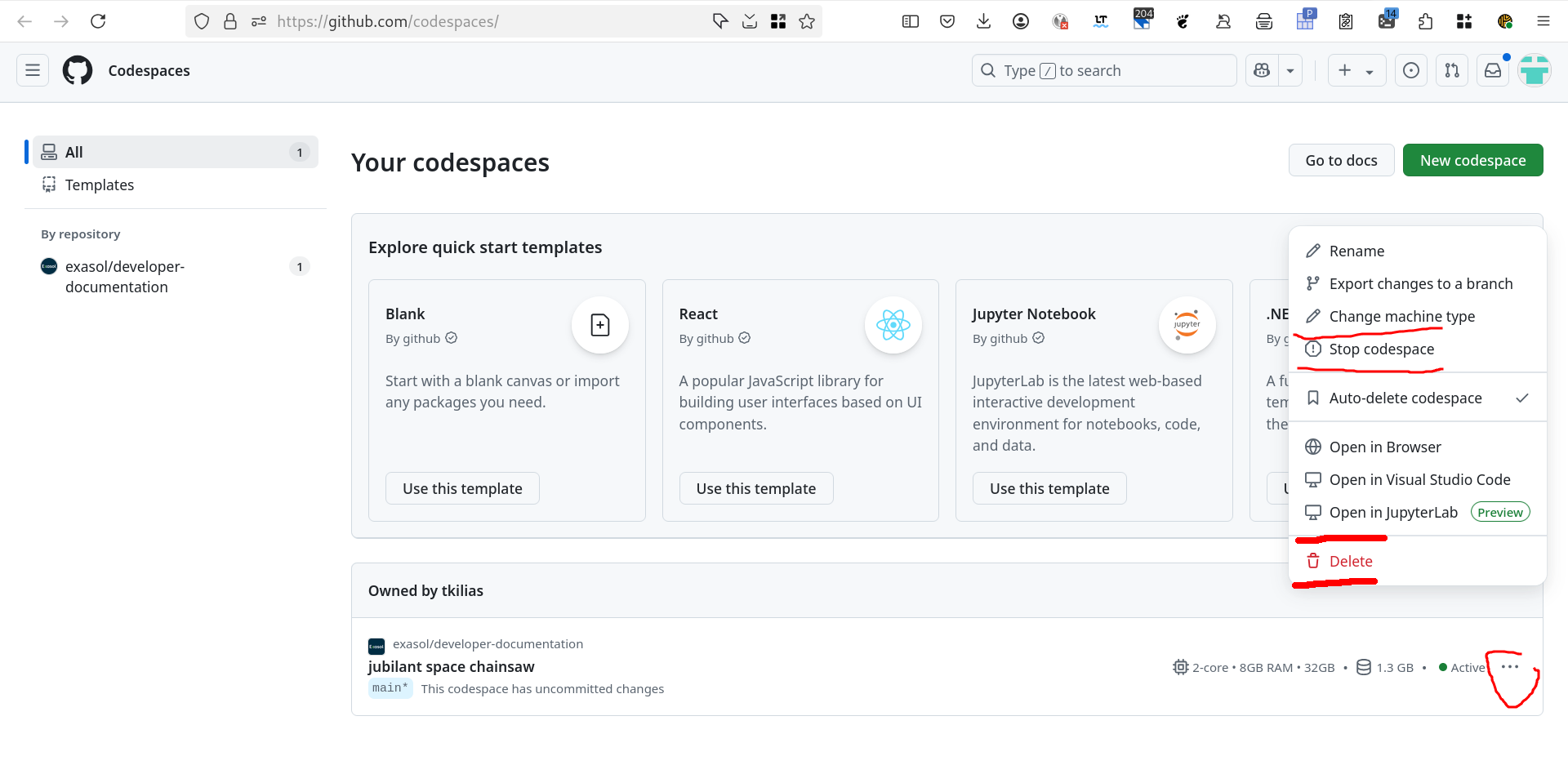Open the Pocket save icon
The height and width of the screenshot is (774, 1568).
tap(947, 21)
